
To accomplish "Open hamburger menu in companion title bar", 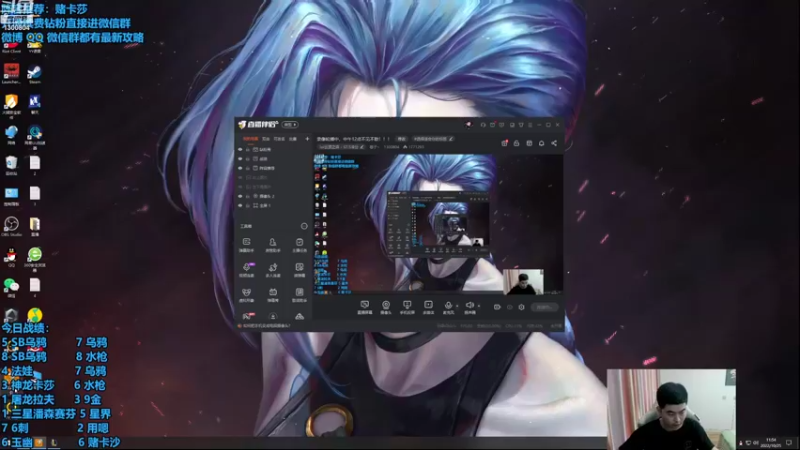I will pos(530,124).
